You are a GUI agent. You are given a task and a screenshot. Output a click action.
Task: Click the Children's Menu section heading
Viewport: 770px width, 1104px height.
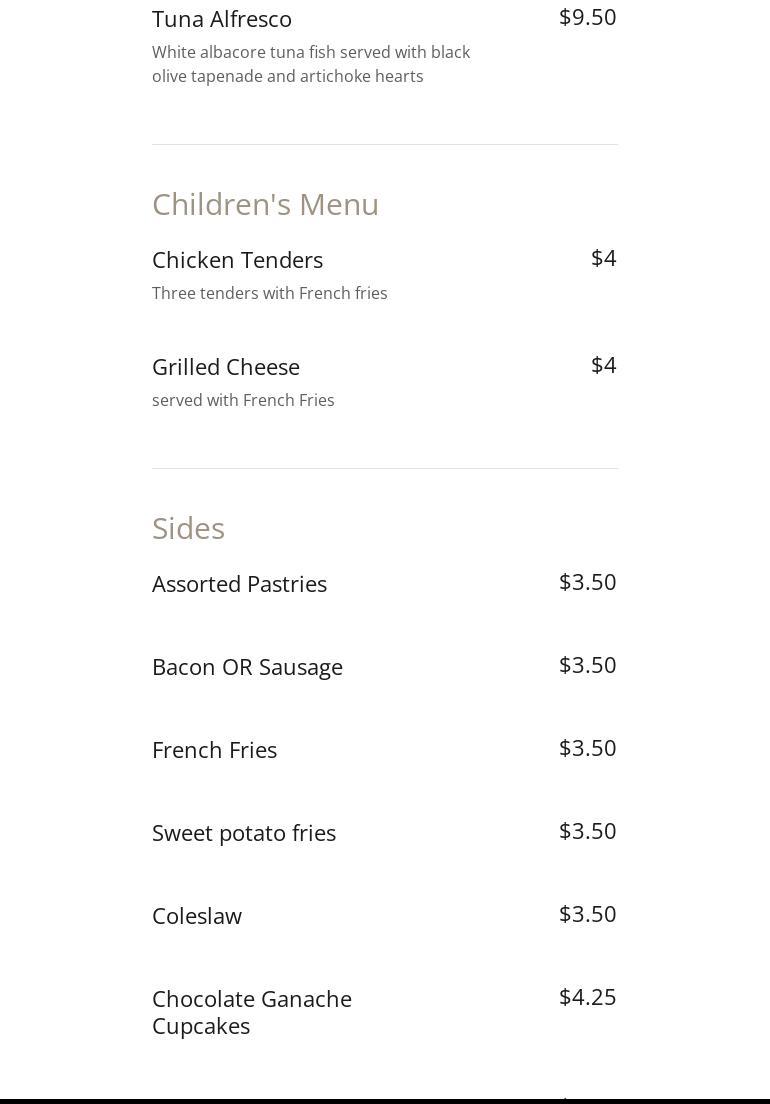(x=265, y=204)
